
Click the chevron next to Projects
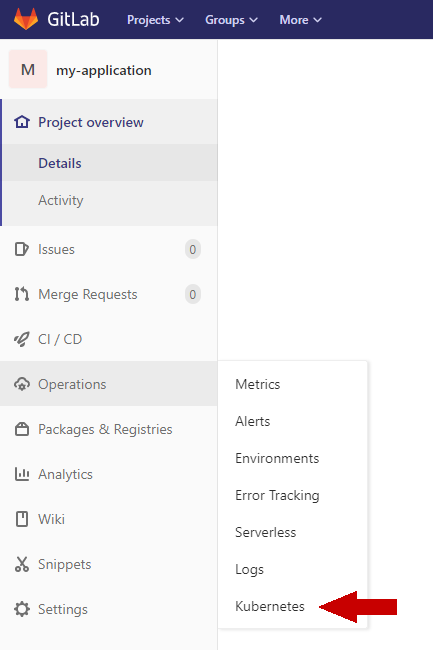pos(179,20)
